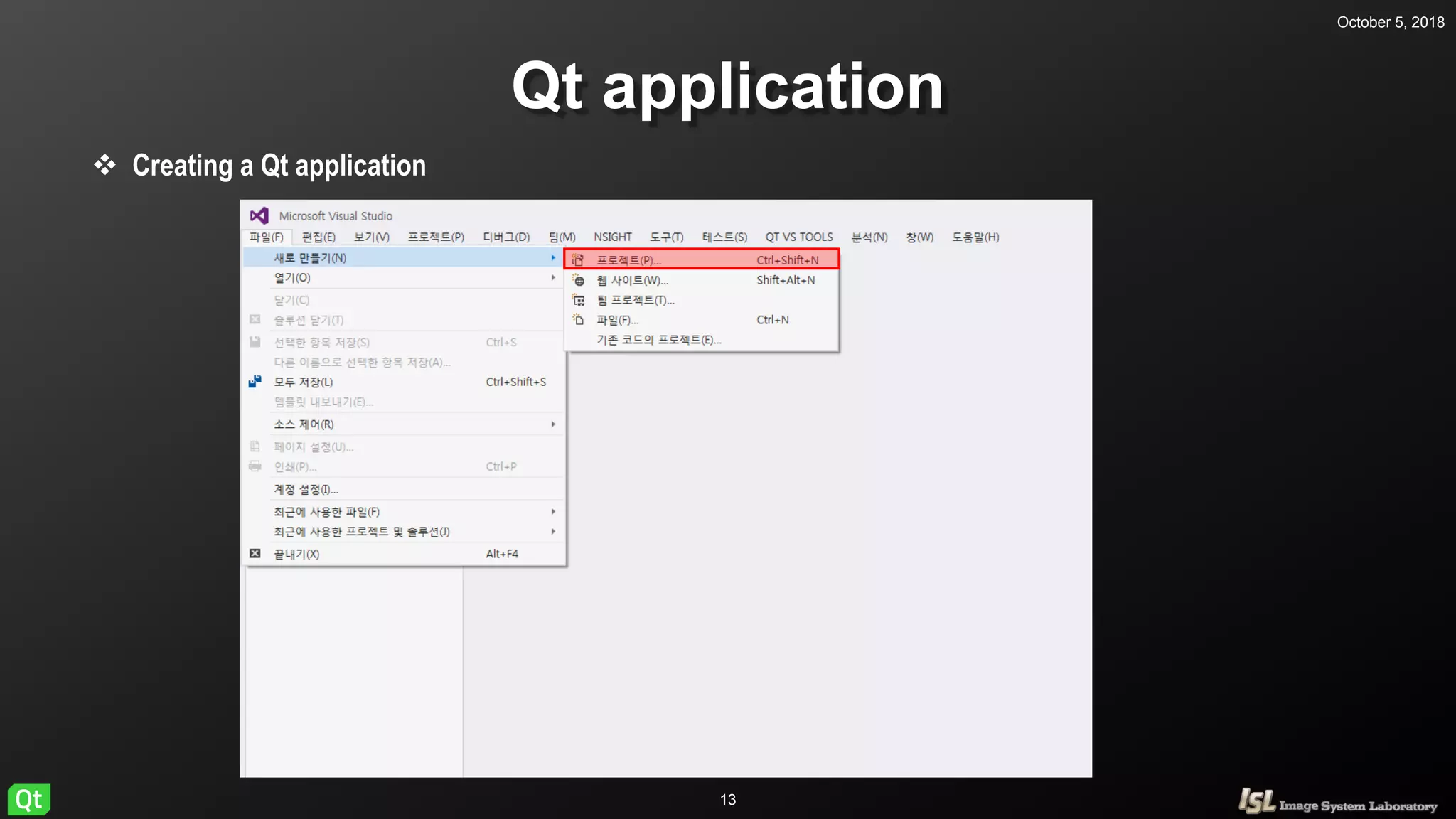Open the NSIGHT menu
Image resolution: width=1456 pixels, height=819 pixels.
[x=612, y=237]
